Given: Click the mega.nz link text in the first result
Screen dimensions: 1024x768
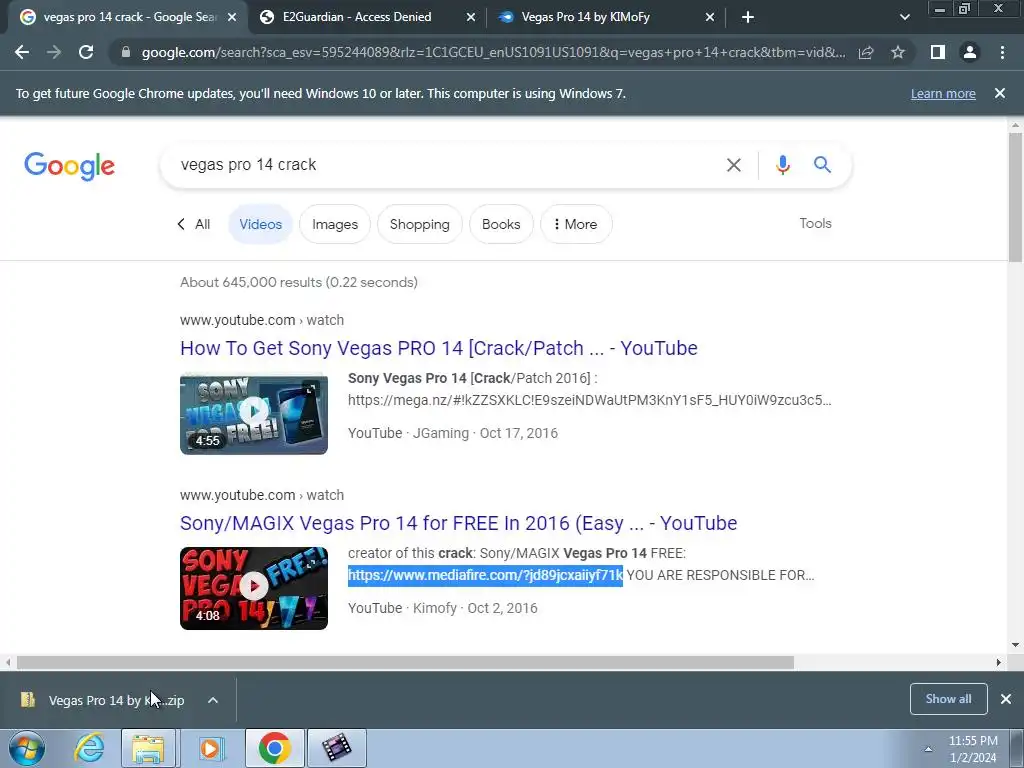Looking at the screenshot, I should (589, 400).
